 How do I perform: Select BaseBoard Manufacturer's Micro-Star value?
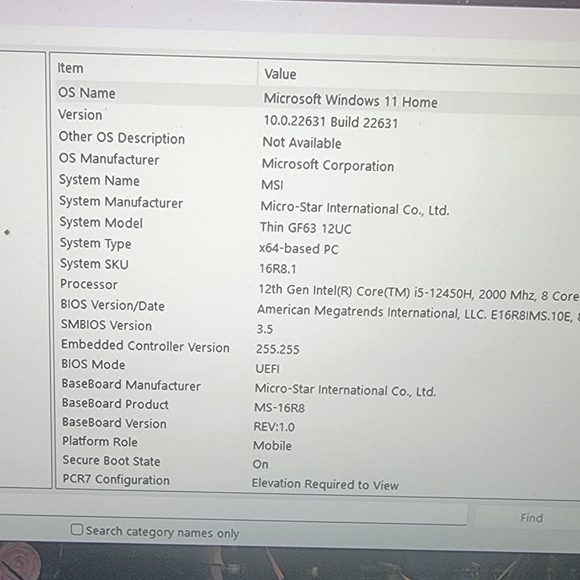(x=345, y=390)
